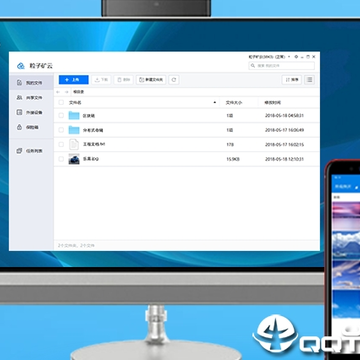Check the box for folder modified 2018-05-18 04:58:31
The width and height of the screenshot is (360, 360).
pos(61,115)
